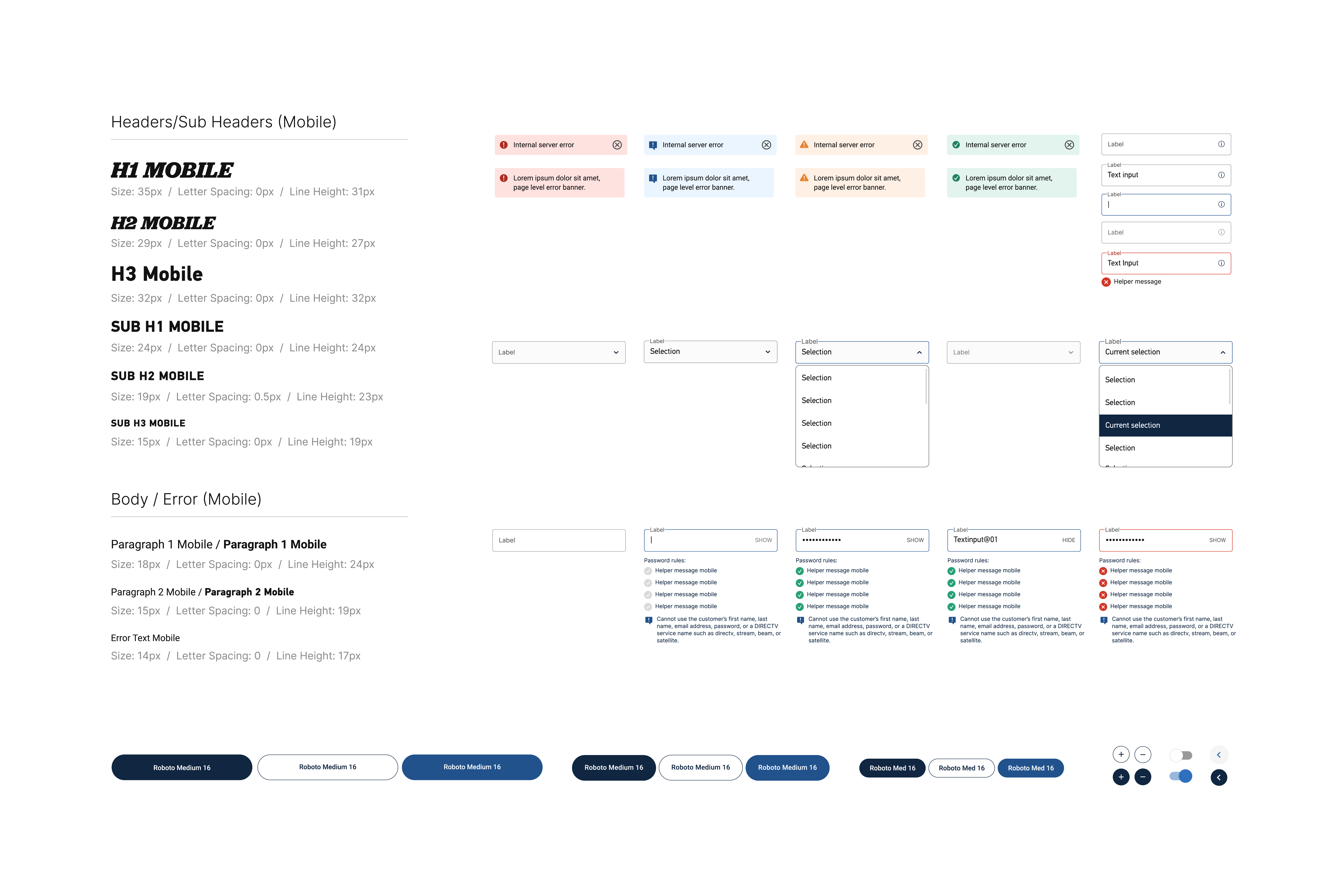
Task: Click the dark filled plus circle button
Action: coord(1121,777)
